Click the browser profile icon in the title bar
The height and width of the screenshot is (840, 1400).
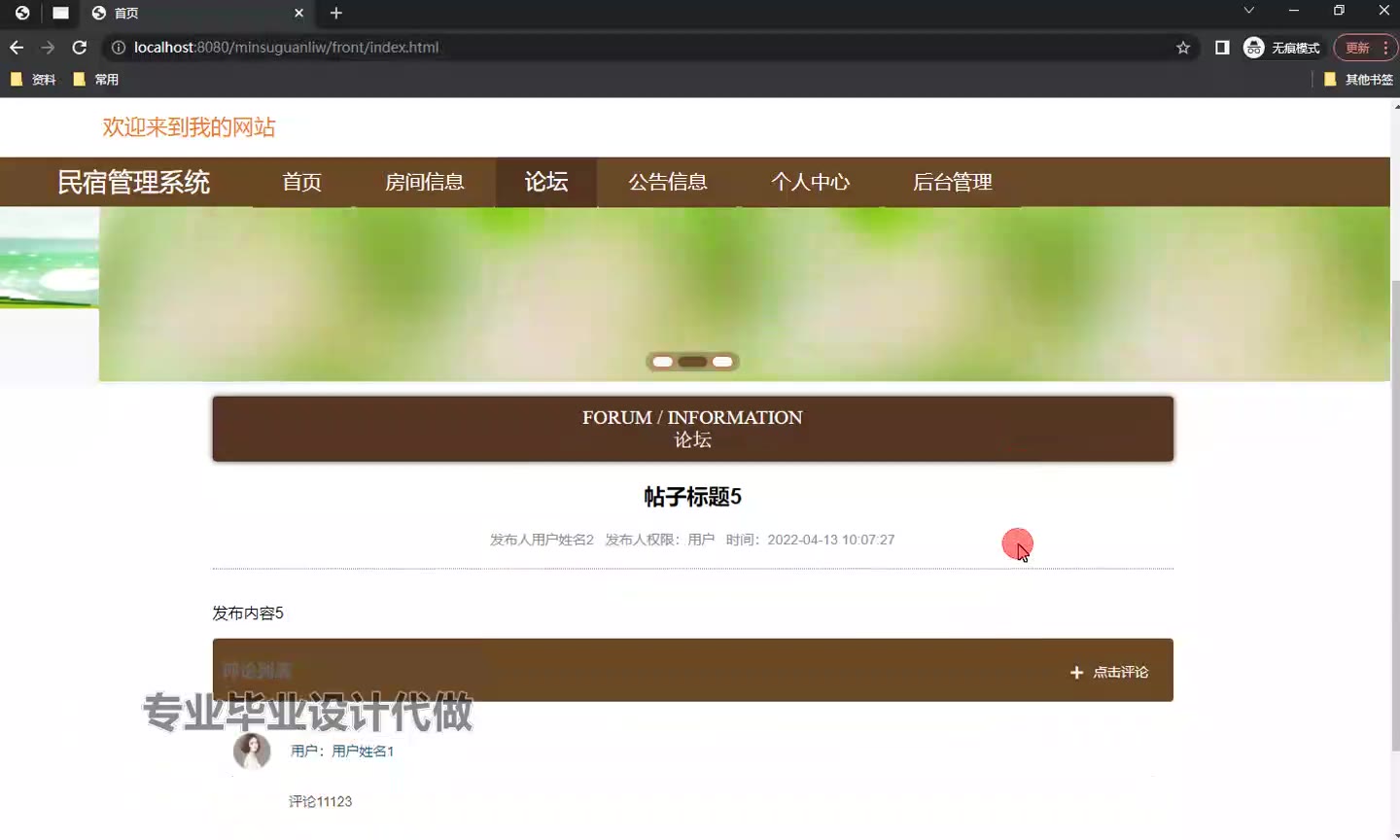pos(22,13)
